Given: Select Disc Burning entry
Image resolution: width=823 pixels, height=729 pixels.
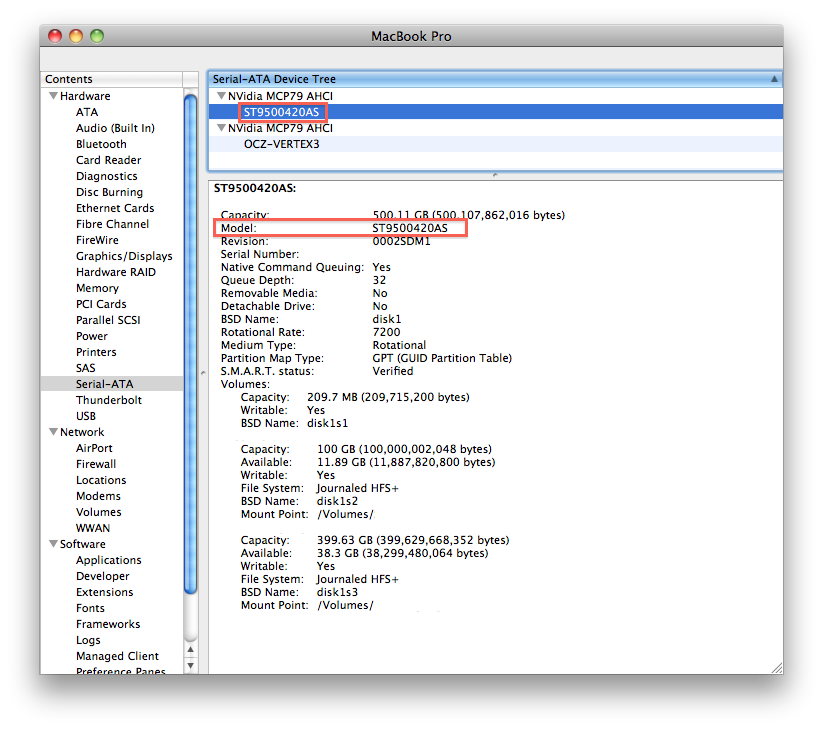Looking at the screenshot, I should [109, 192].
